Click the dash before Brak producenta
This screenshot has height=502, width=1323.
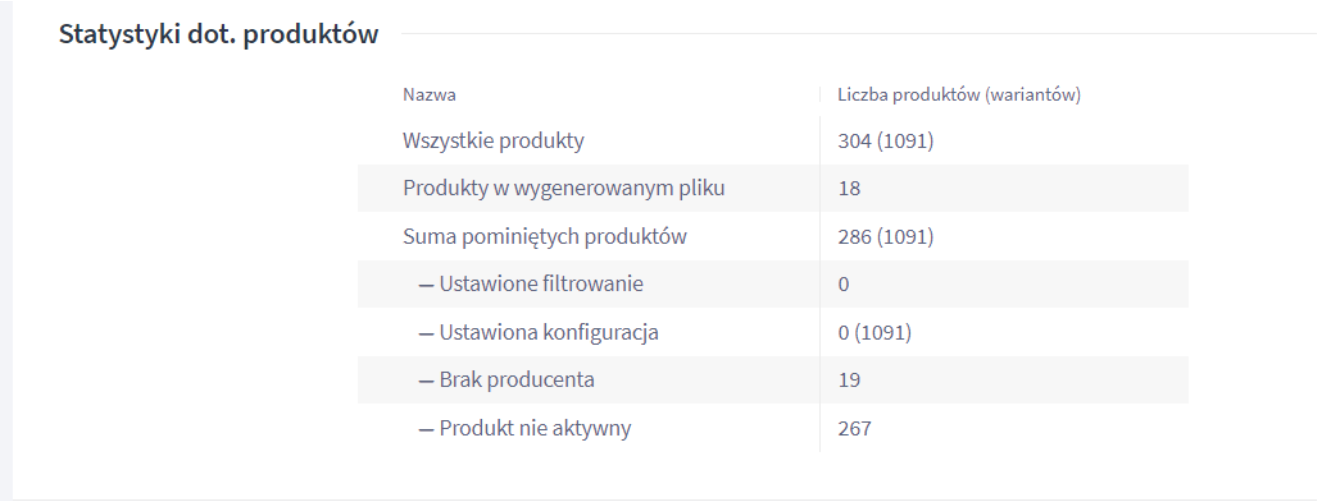coord(424,381)
